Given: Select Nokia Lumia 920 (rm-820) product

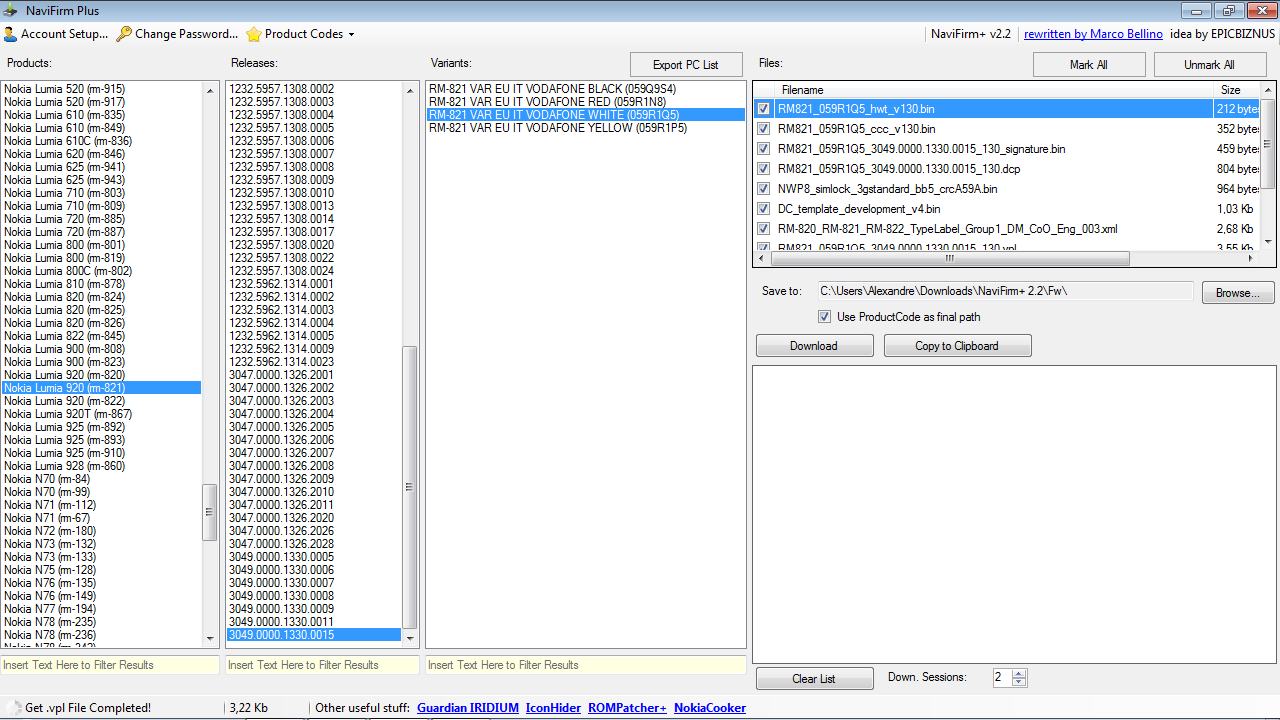Looking at the screenshot, I should click(101, 375).
